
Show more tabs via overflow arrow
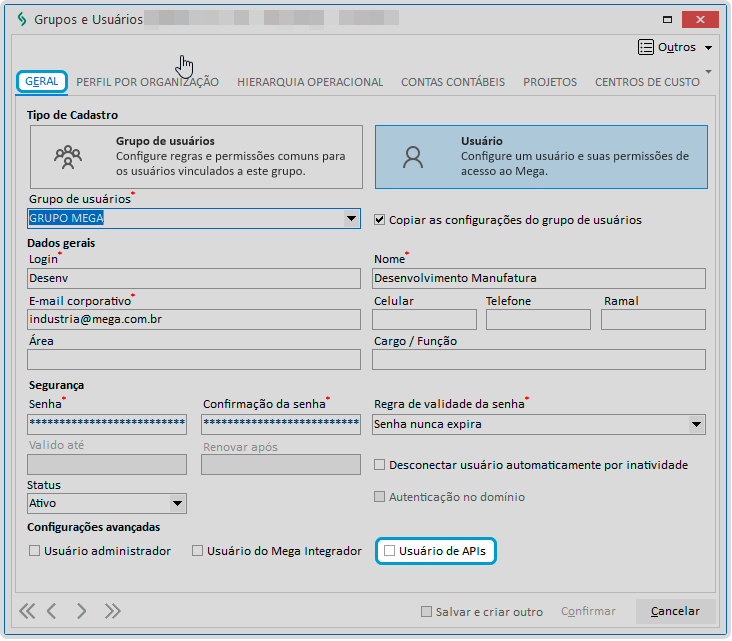coord(708,72)
